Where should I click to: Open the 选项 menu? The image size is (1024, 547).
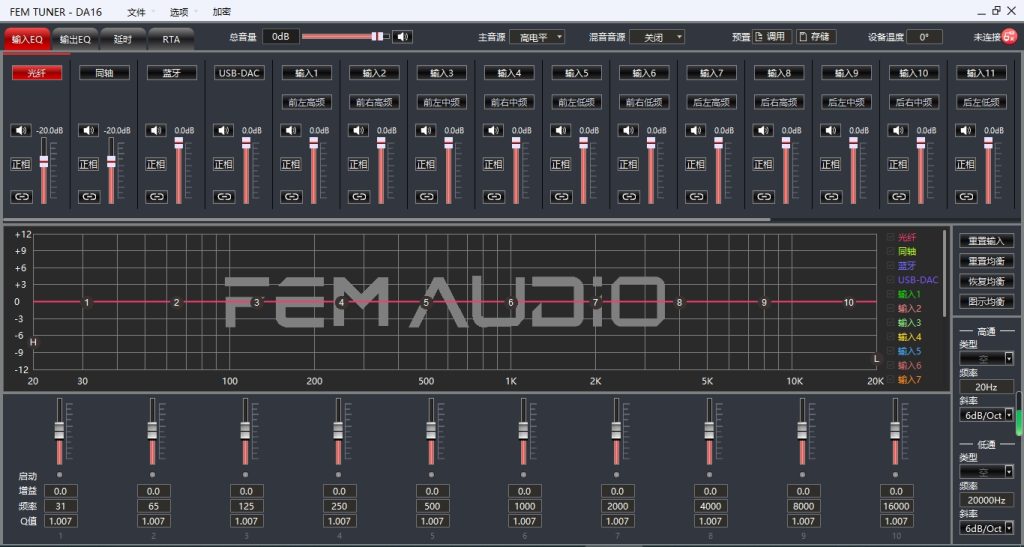pos(179,12)
